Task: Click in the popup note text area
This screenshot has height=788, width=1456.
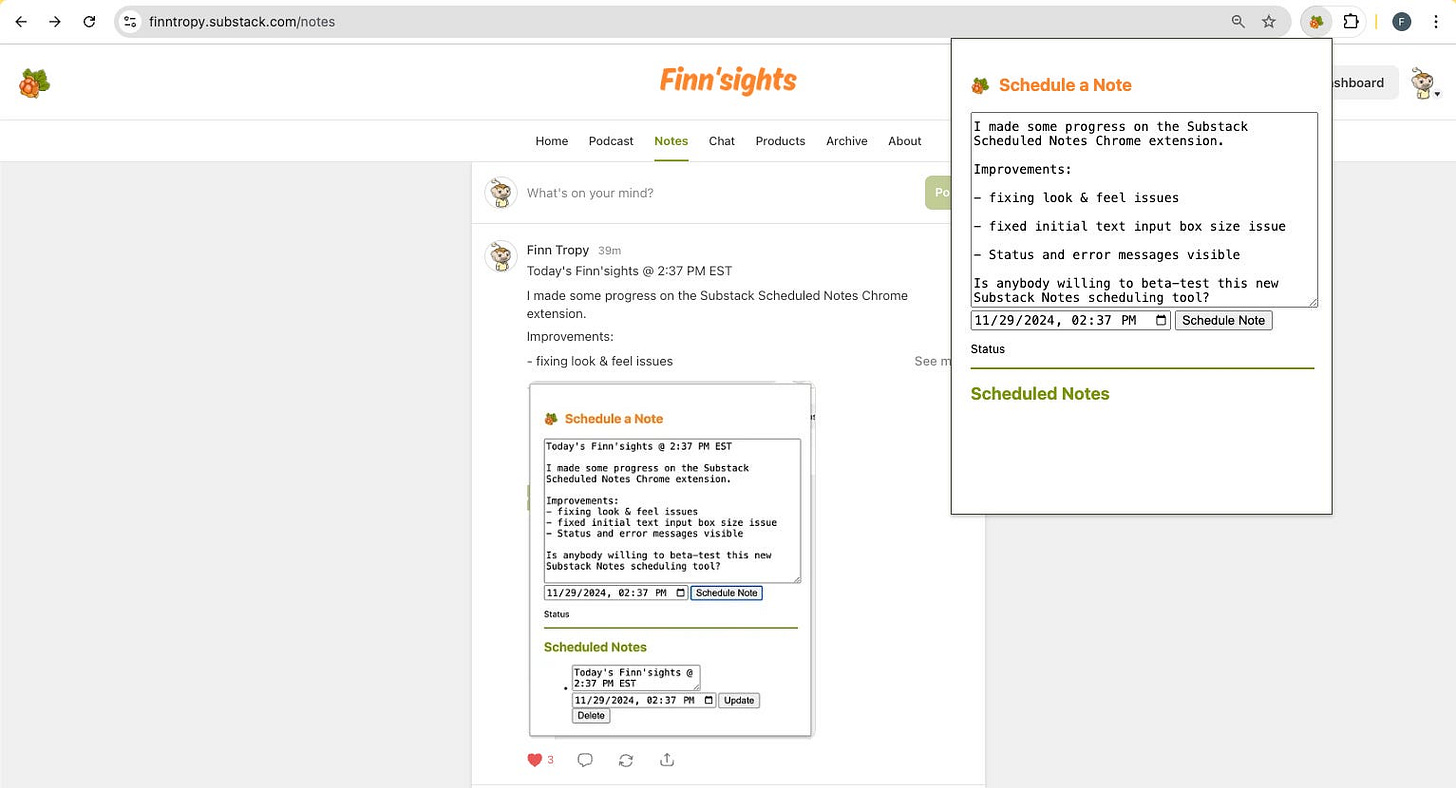Action: click(1144, 210)
